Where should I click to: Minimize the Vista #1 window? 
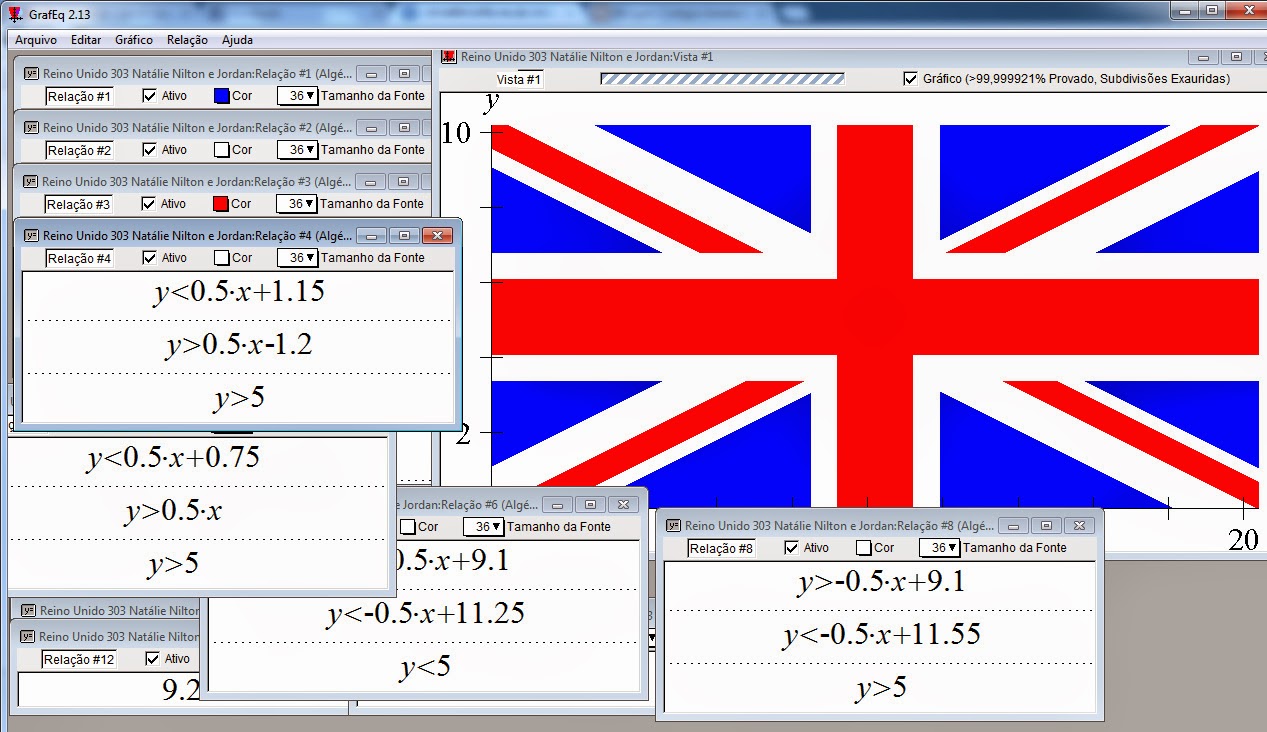pyautogui.click(x=1204, y=57)
